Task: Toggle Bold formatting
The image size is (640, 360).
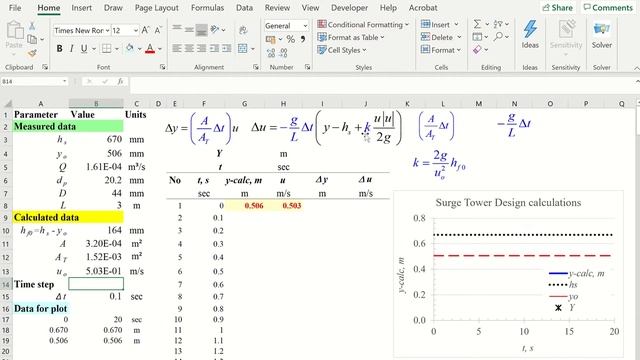Action: [x=60, y=49]
